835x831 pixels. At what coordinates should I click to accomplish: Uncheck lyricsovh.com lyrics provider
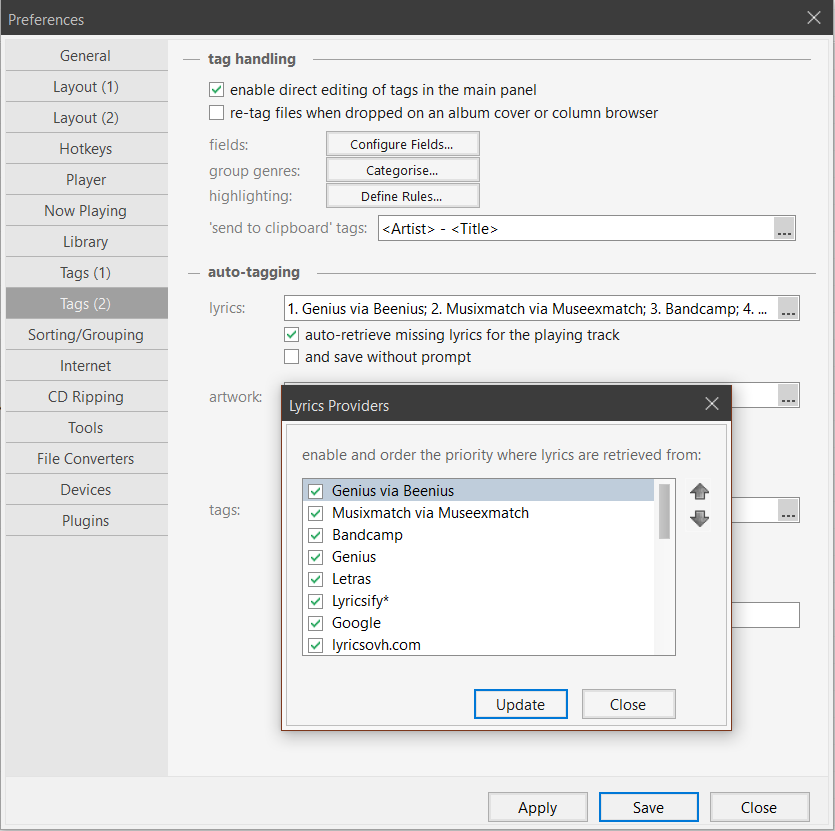pyautogui.click(x=315, y=645)
